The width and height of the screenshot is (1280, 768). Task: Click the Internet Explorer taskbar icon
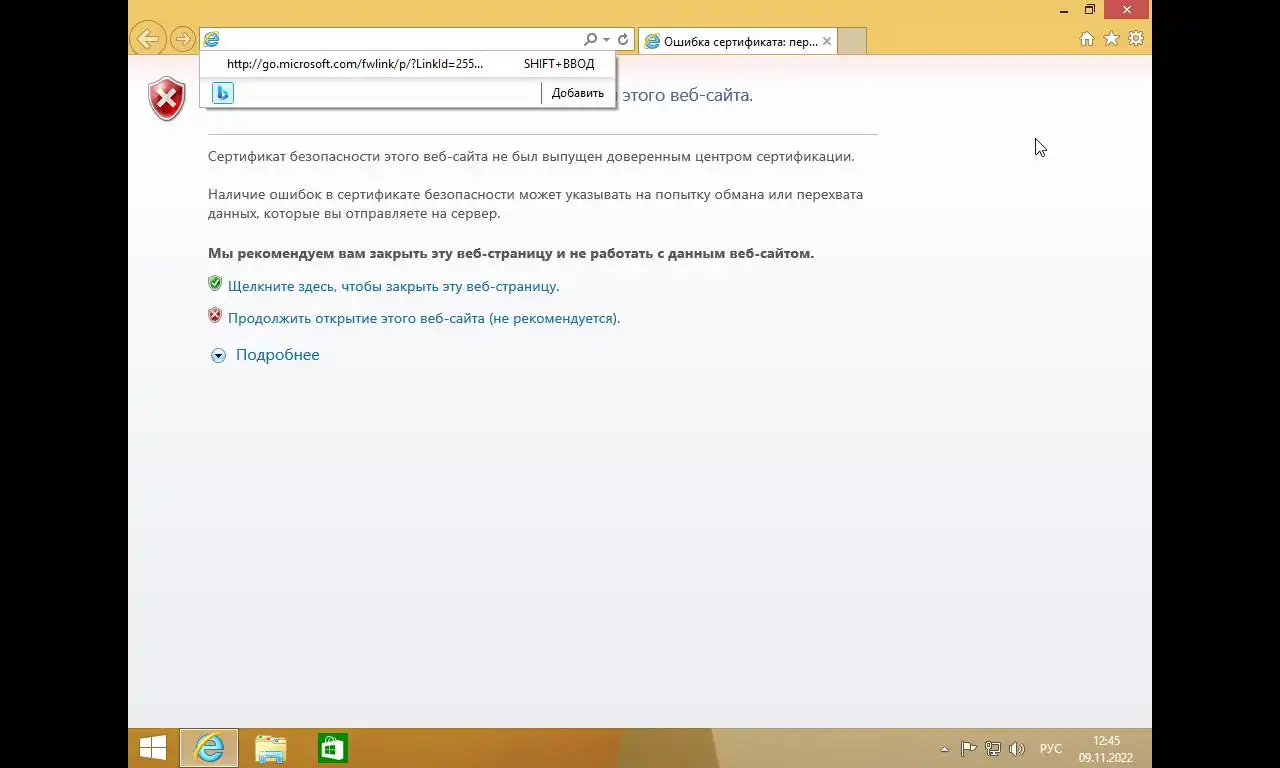209,748
